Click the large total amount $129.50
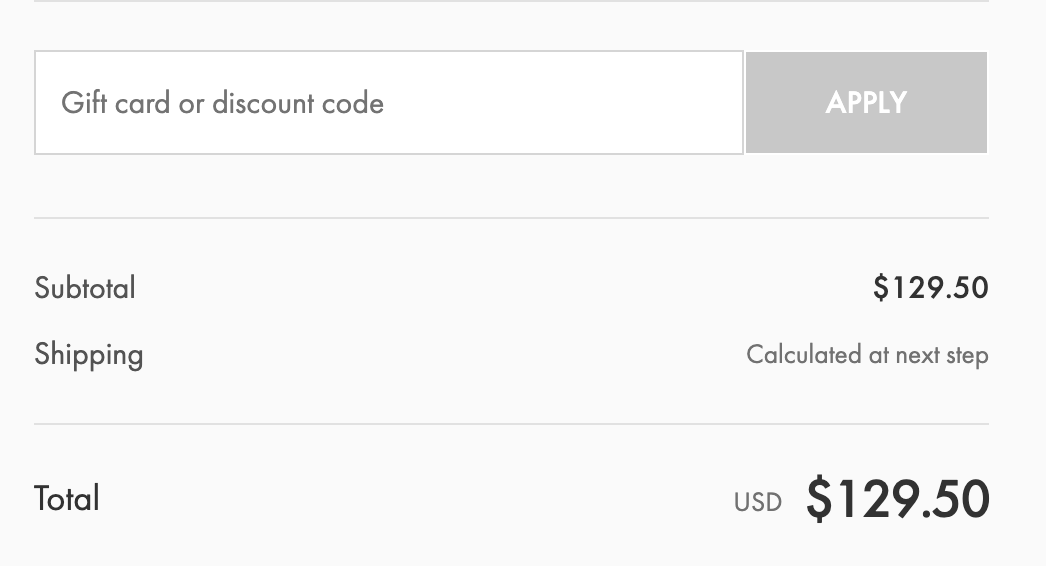Image resolution: width=1046 pixels, height=566 pixels. pyautogui.click(x=898, y=498)
